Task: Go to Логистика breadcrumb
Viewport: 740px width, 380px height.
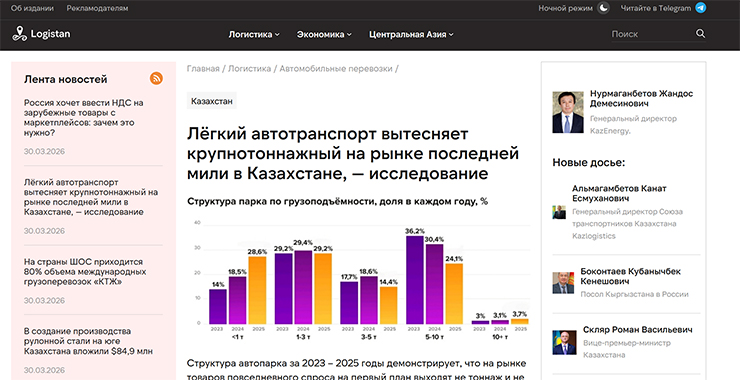Action: pos(250,69)
